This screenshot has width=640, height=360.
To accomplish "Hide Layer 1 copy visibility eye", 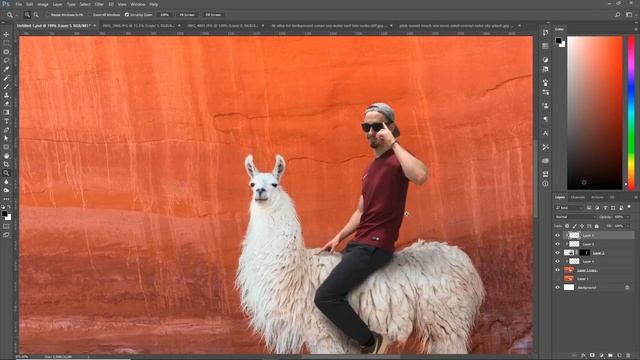I will click(x=558, y=270).
